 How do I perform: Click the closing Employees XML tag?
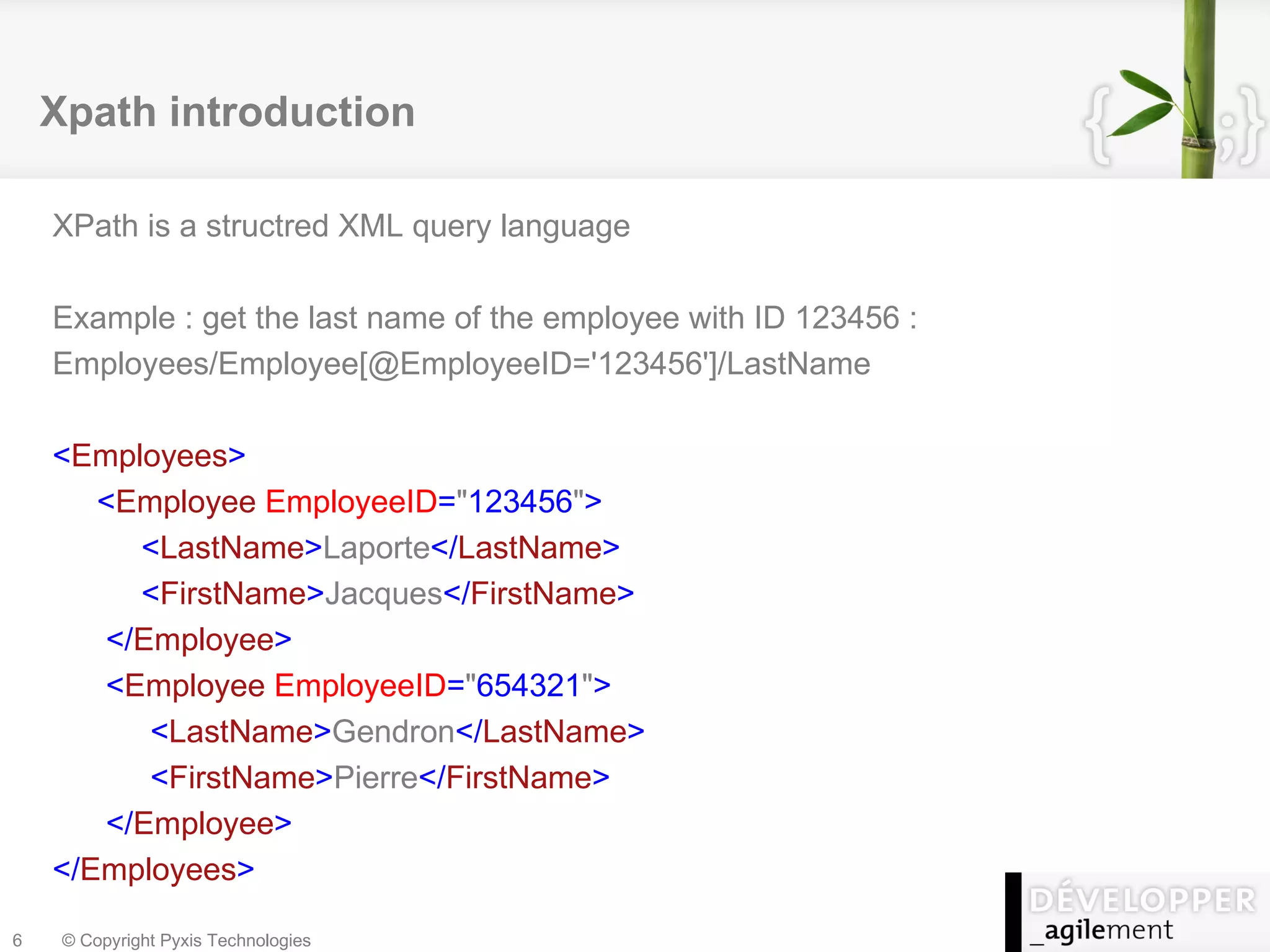tap(153, 869)
